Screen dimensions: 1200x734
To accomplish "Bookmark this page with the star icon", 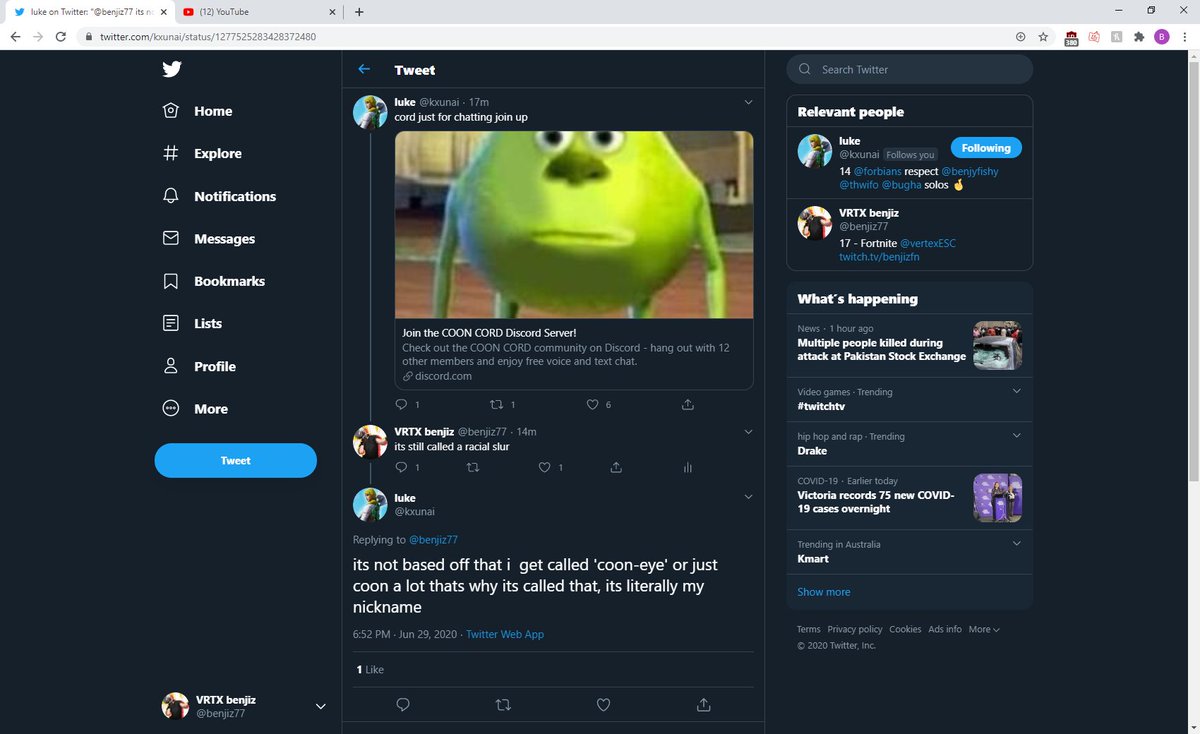I will (1043, 37).
